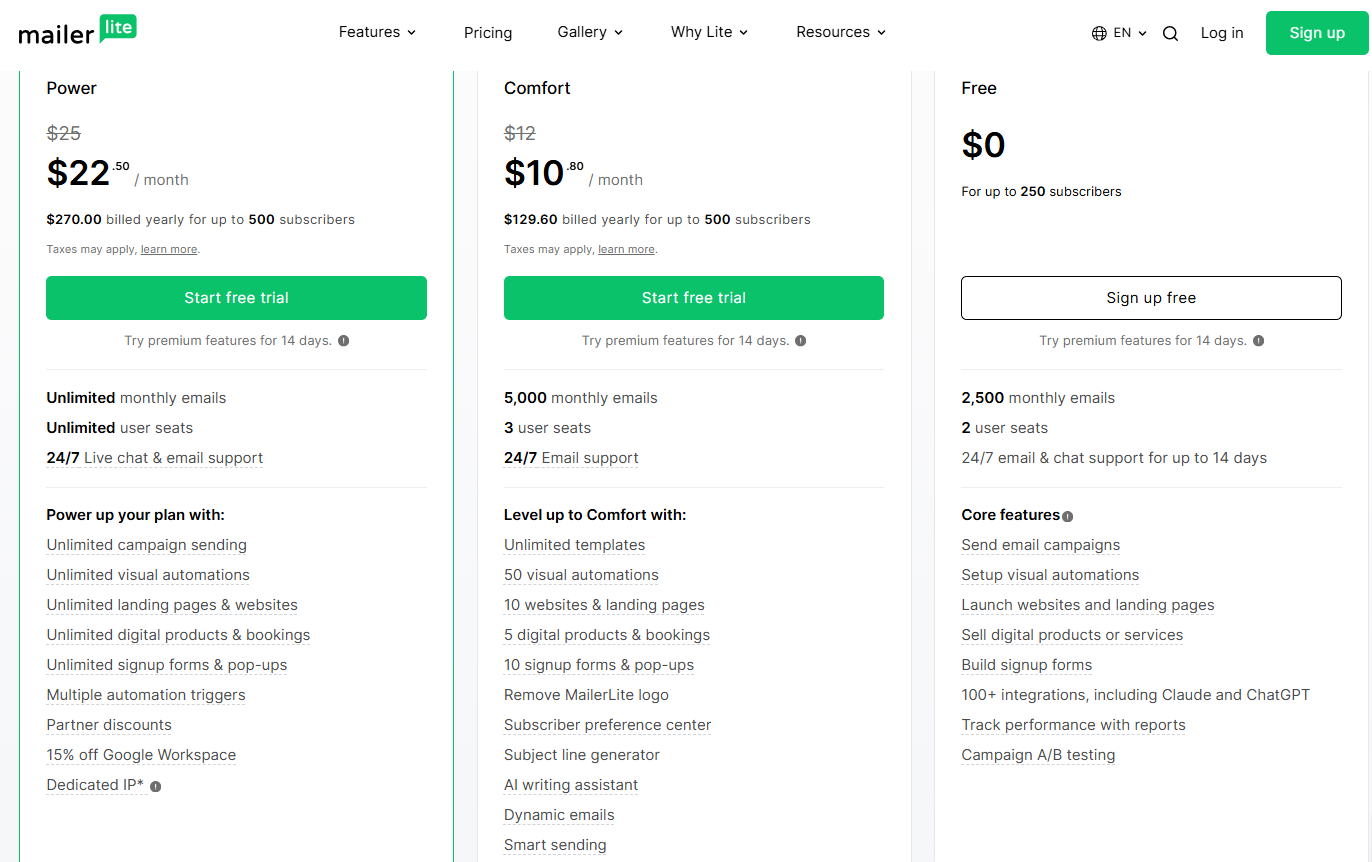The height and width of the screenshot is (862, 1372).
Task: Click info icon next to Dedicated IP*
Action: 155,786
